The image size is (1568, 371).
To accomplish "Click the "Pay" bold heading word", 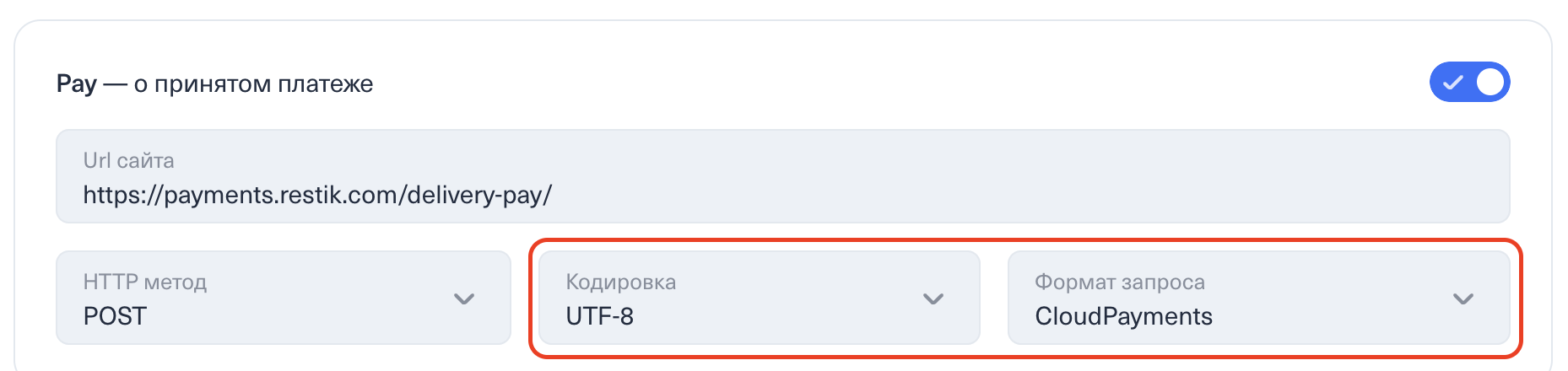I will pyautogui.click(x=77, y=83).
